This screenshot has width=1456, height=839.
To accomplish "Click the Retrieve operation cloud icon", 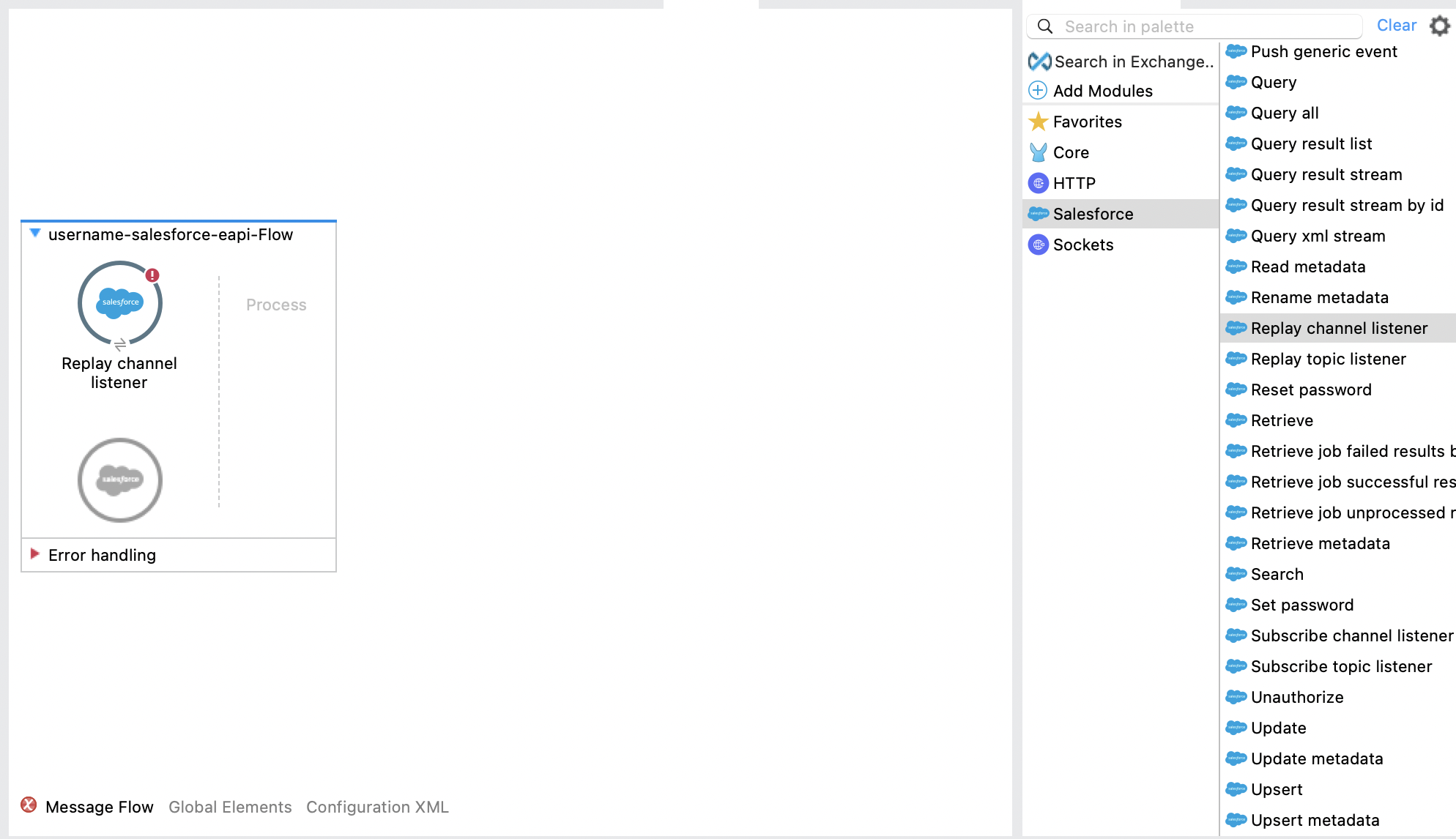I will coord(1236,420).
